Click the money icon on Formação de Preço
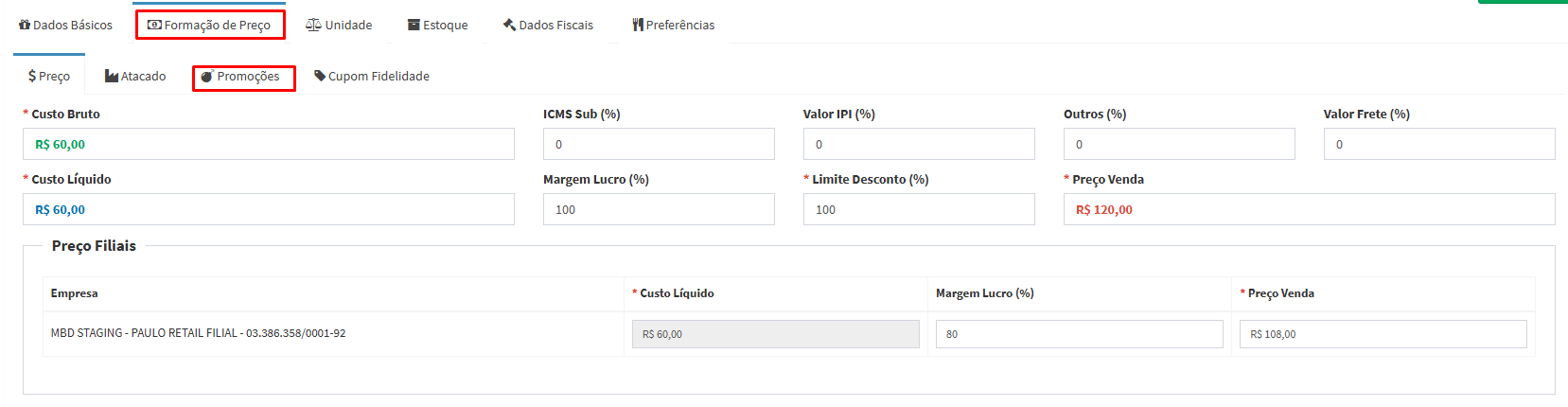Screen dimensions: 1568x407 154,26
